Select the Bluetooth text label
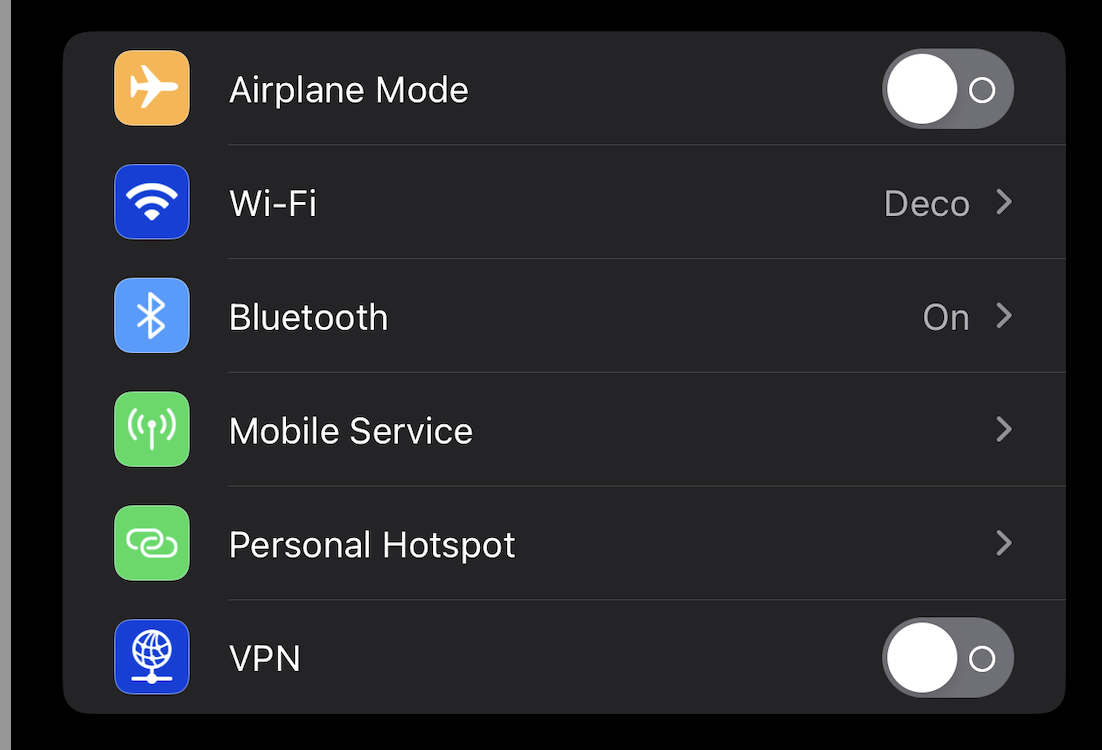The image size is (1102, 750). pos(309,317)
